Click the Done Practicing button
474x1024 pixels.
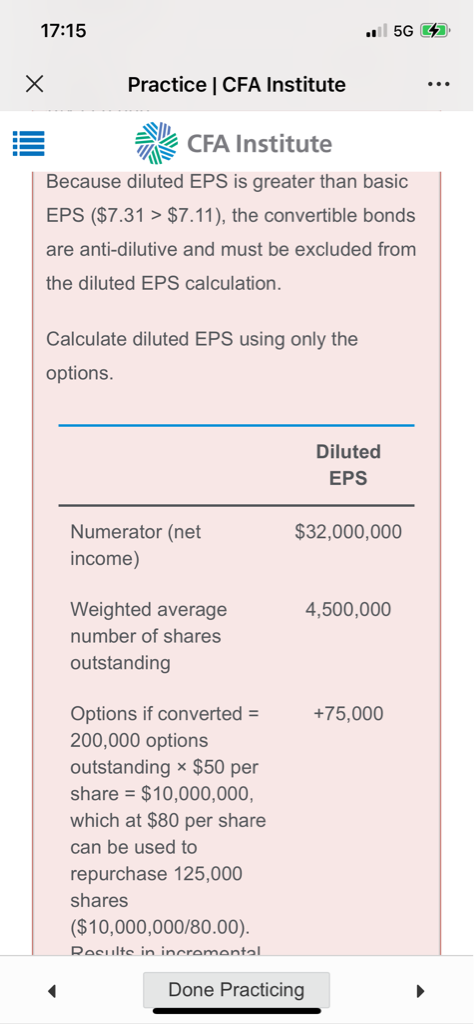pyautogui.click(x=236, y=989)
